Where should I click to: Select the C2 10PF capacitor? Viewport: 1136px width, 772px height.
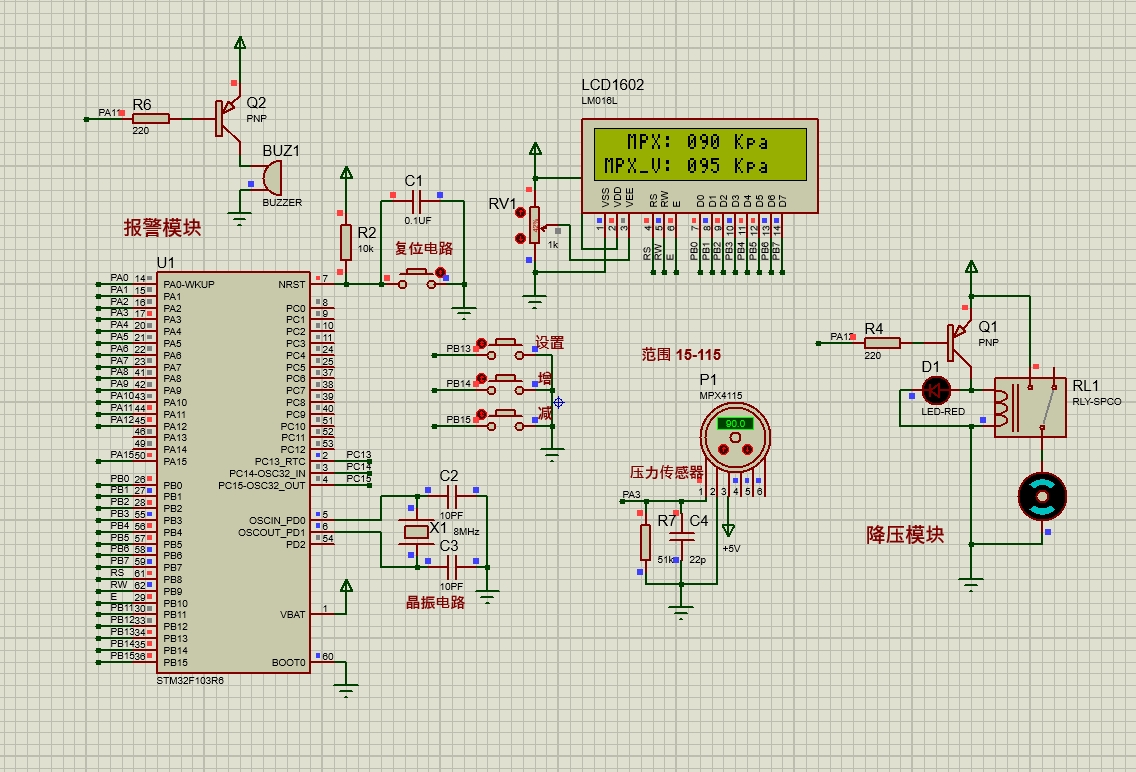tap(452, 497)
